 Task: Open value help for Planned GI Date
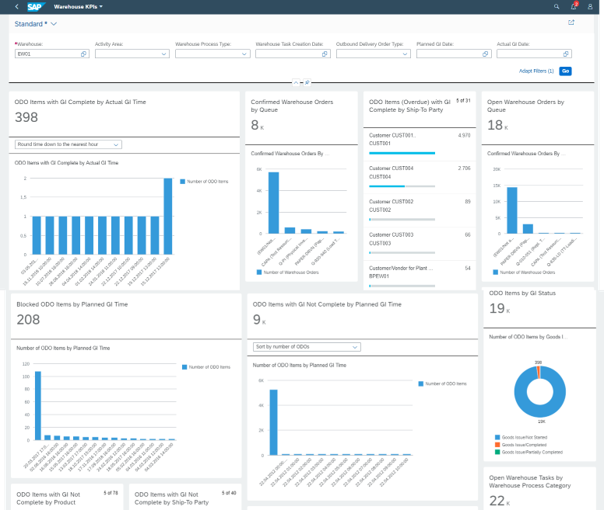pyautogui.click(x=485, y=54)
